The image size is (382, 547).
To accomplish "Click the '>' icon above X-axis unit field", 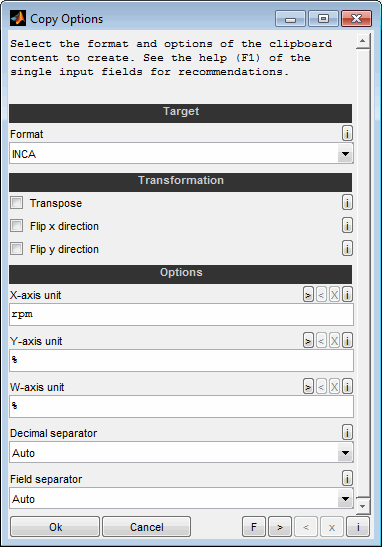I will click(308, 295).
